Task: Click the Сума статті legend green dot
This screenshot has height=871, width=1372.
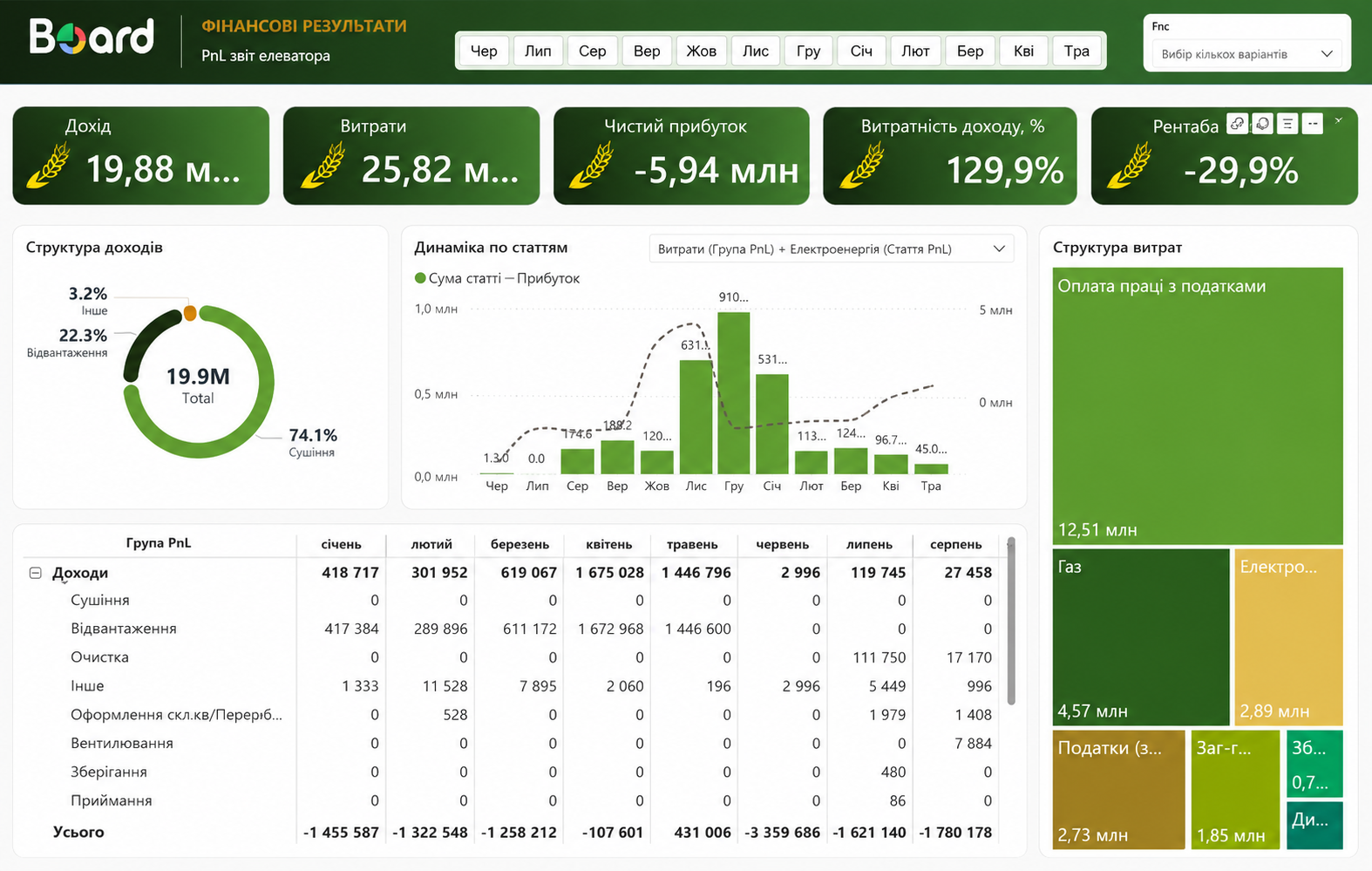Action: tap(420, 278)
